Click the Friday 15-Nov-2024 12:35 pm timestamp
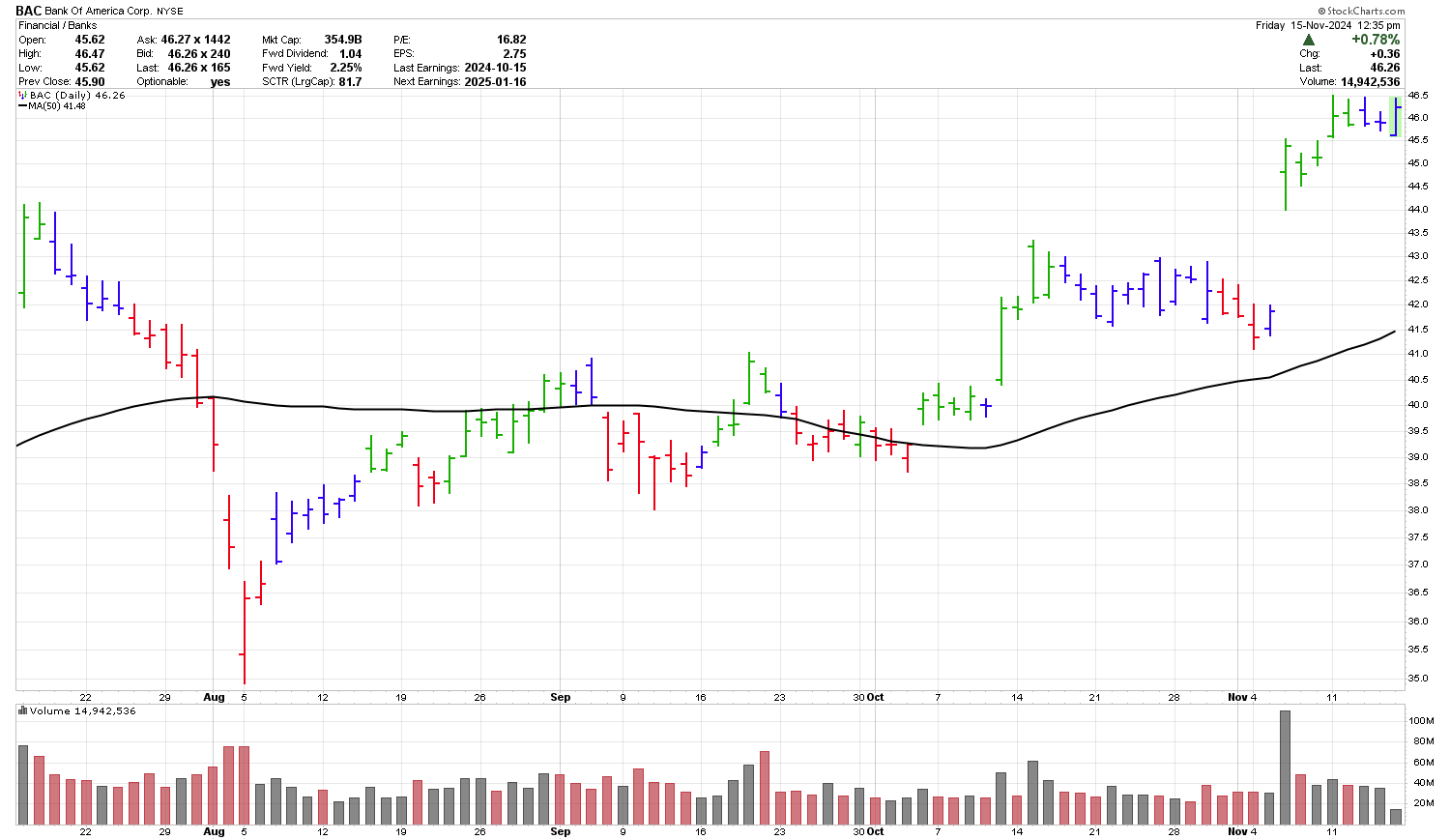Image resolution: width=1450 pixels, height=840 pixels. pyautogui.click(x=1327, y=25)
